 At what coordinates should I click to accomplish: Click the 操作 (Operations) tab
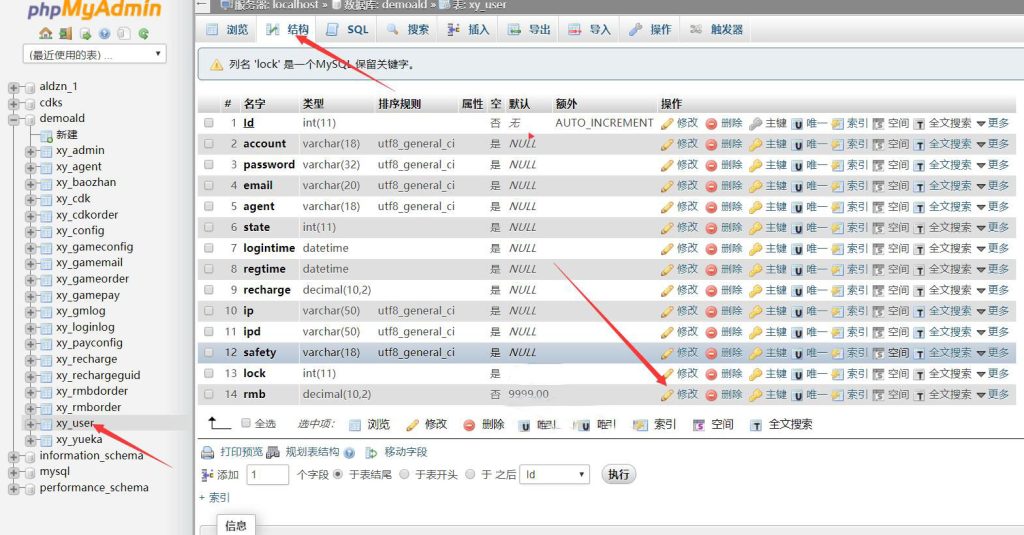(x=651, y=29)
